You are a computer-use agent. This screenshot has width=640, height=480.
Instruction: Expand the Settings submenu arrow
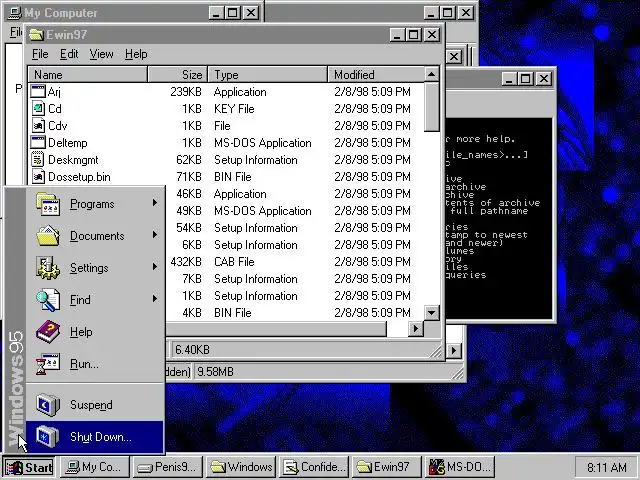[x=155, y=267]
